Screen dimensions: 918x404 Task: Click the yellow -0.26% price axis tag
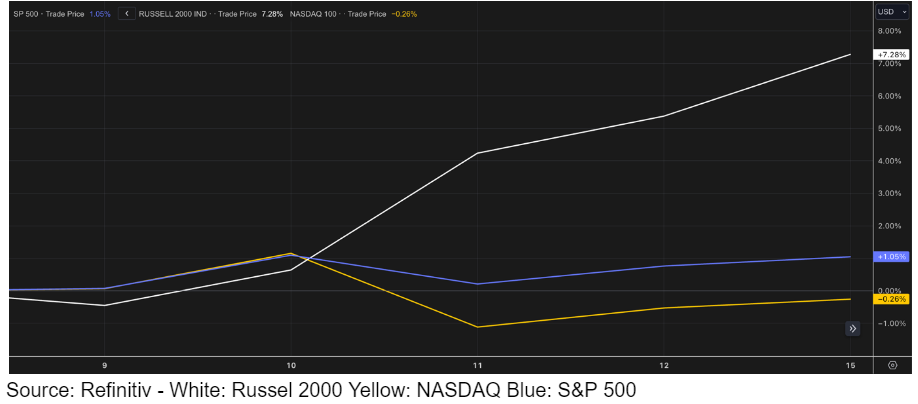pyautogui.click(x=890, y=299)
